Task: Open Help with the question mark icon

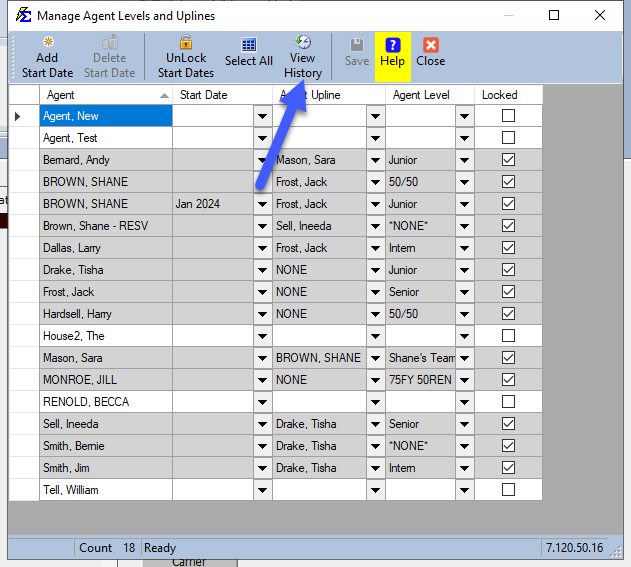Action: click(392, 45)
